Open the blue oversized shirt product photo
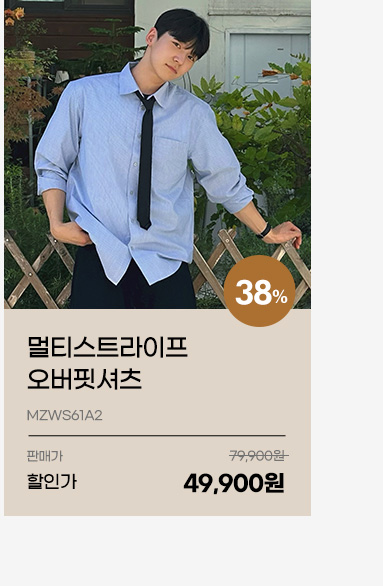Screen dimensions: 383x586 point(157,154)
